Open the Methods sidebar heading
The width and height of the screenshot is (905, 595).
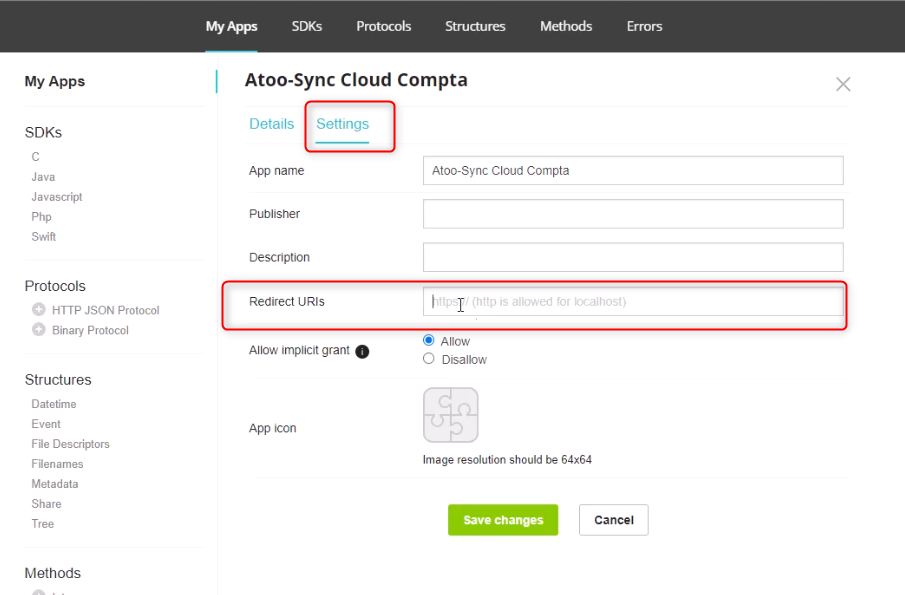53,573
